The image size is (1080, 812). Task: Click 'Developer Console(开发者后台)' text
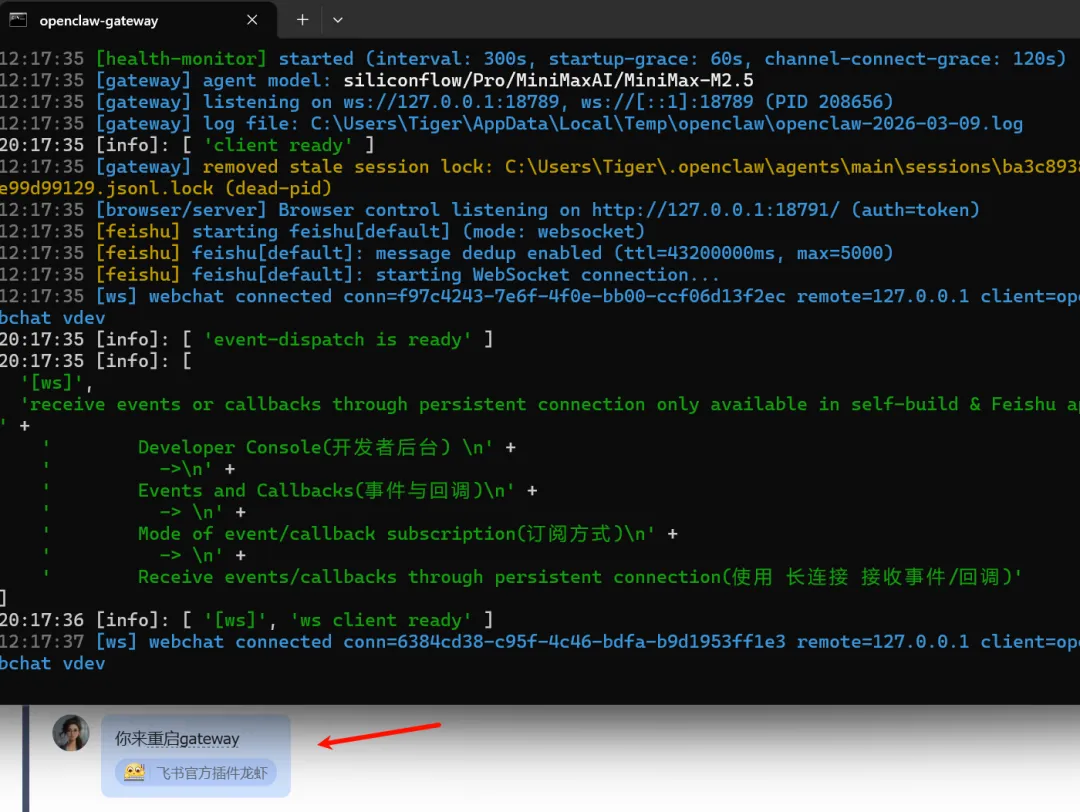pyautogui.click(x=294, y=448)
